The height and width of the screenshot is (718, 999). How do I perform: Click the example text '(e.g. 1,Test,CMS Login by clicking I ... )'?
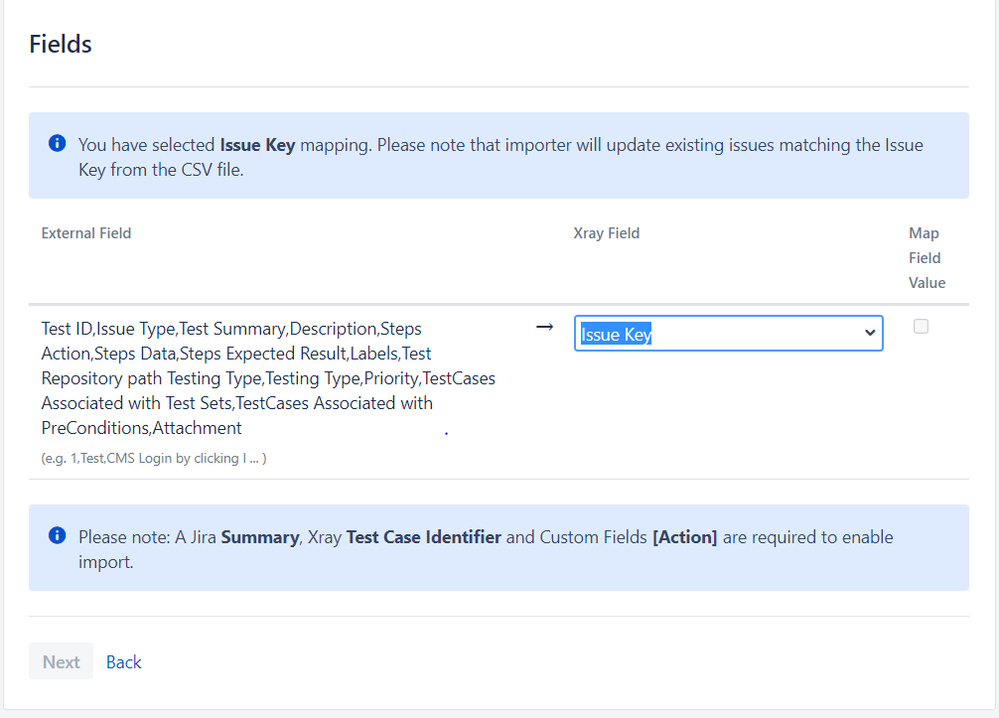coord(154,458)
